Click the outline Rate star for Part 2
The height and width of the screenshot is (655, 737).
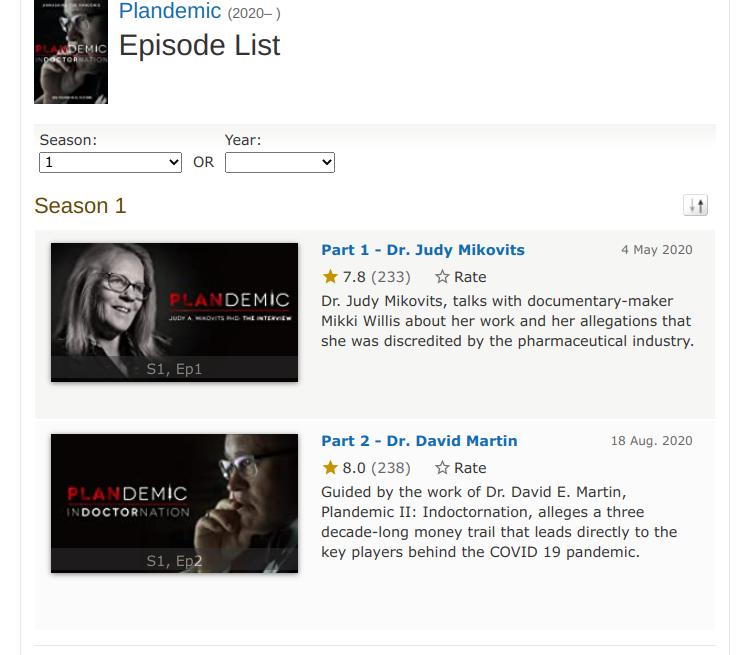point(442,468)
